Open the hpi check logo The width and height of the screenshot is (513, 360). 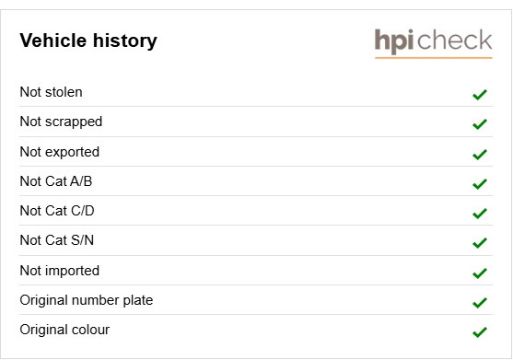433,43
